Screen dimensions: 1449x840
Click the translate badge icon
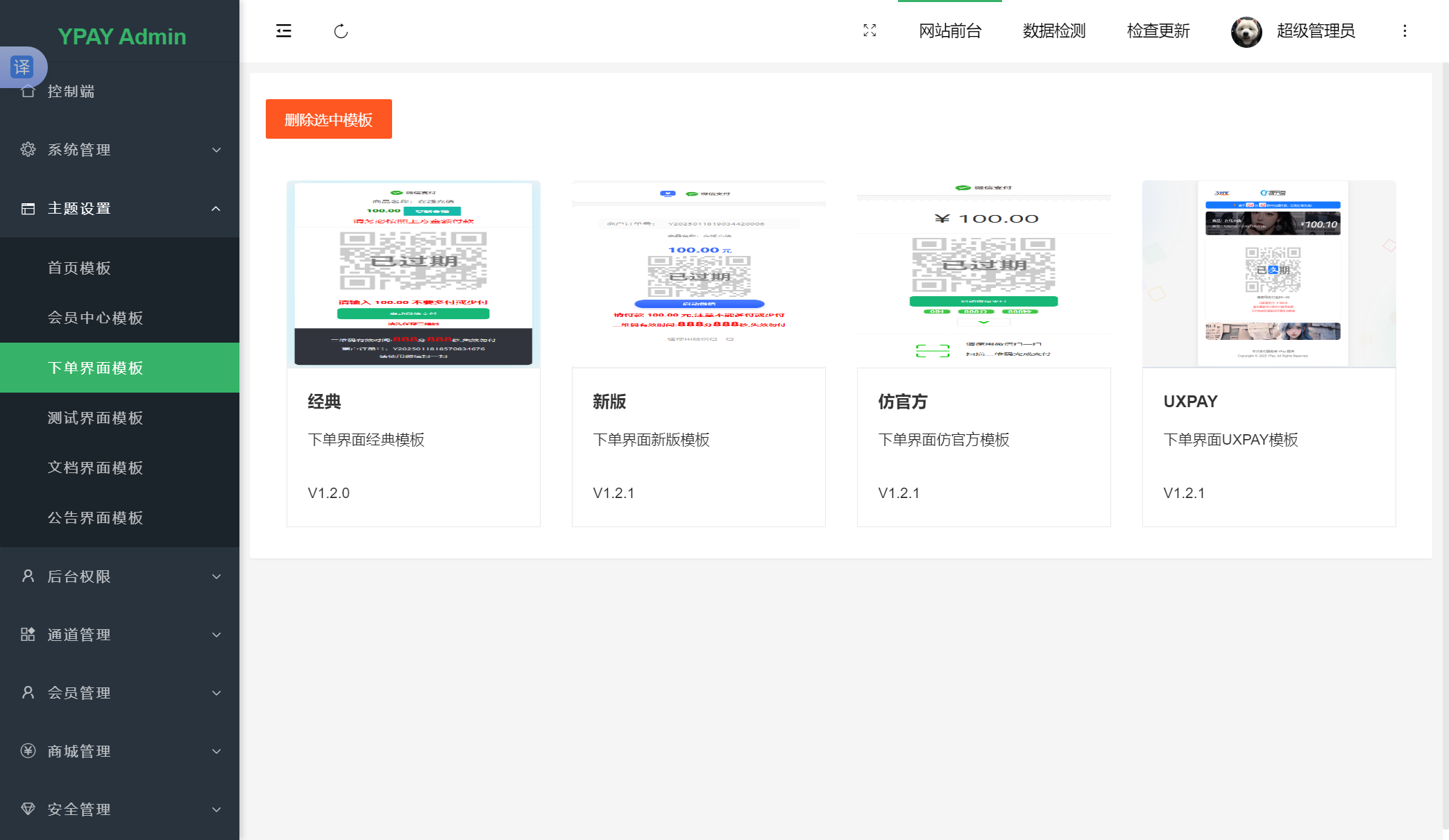pos(22,67)
